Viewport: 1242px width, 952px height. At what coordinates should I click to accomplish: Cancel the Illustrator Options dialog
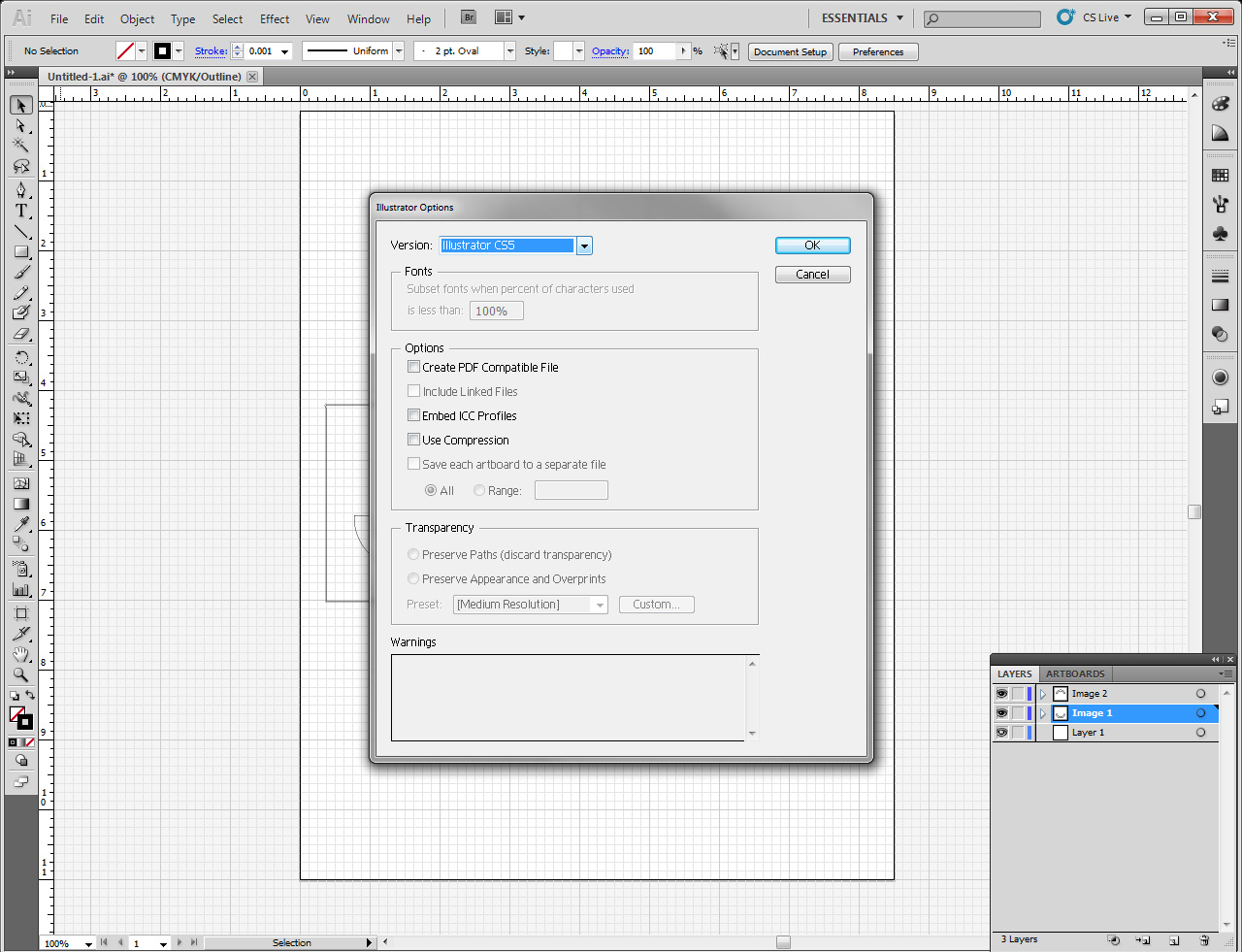tap(813, 275)
